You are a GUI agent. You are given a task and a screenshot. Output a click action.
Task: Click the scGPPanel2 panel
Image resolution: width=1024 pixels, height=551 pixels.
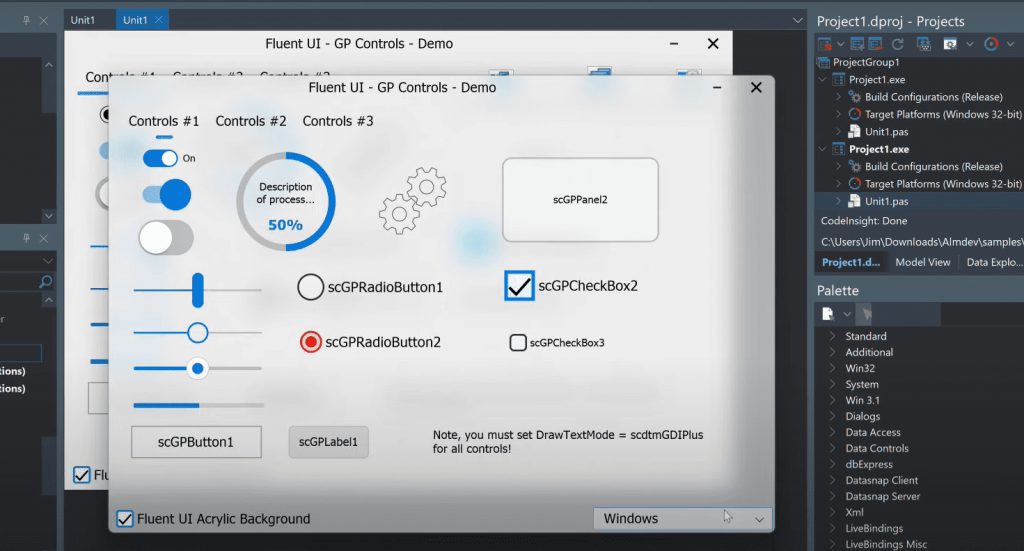(580, 200)
